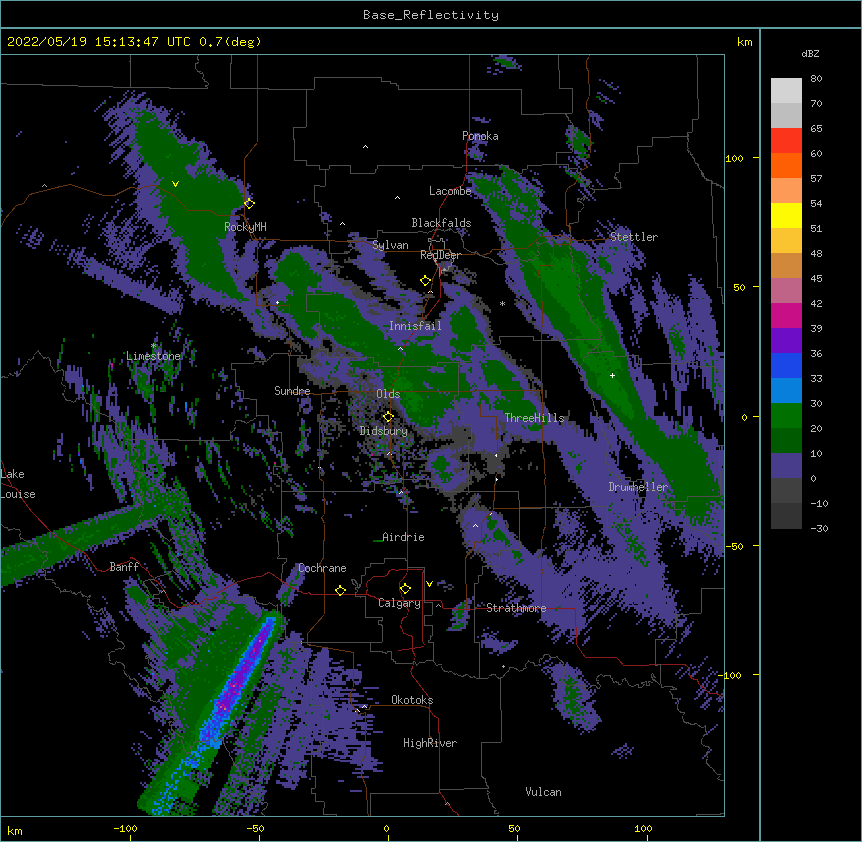Click the yellow diamond marker south of RedDeer
This screenshot has width=862, height=842.
coord(425,280)
